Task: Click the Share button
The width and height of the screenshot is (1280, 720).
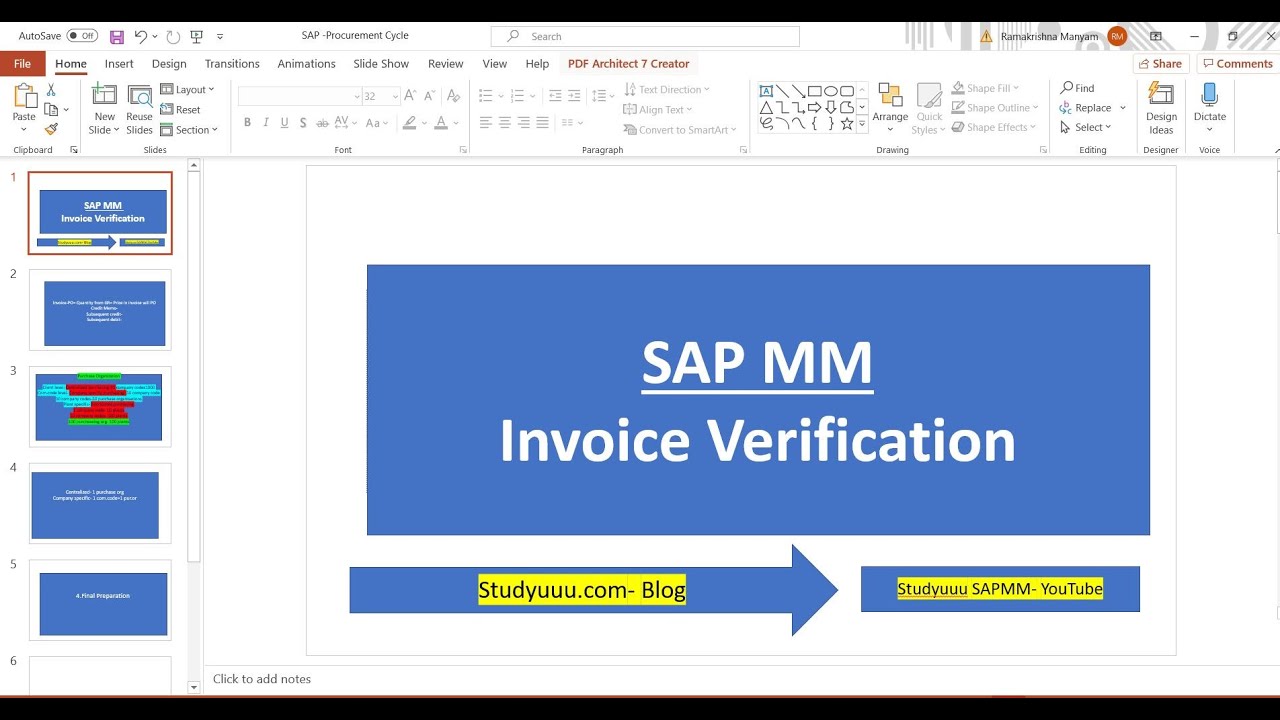Action: click(1160, 63)
